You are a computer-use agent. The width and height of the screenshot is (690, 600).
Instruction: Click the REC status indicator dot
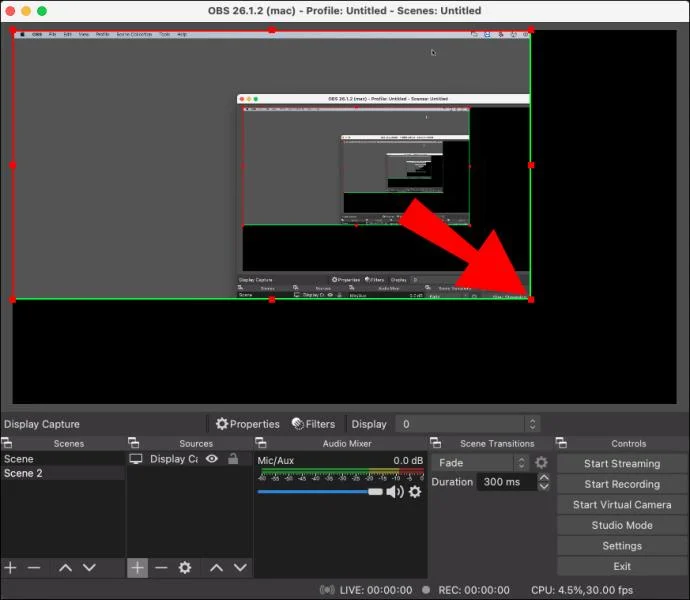coord(426,589)
